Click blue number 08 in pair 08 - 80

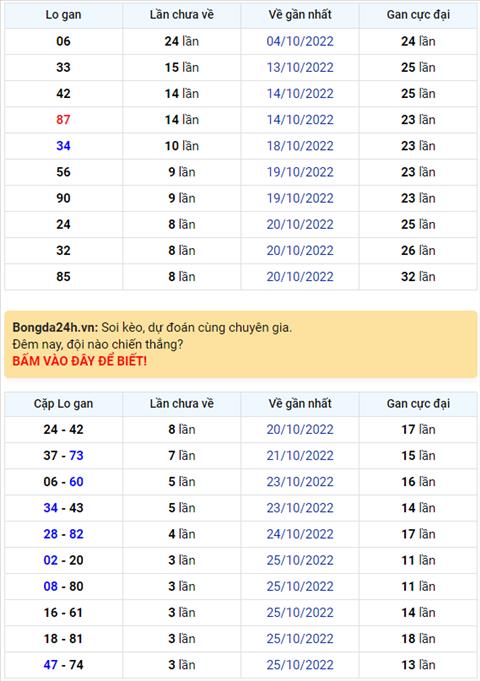(x=50, y=586)
